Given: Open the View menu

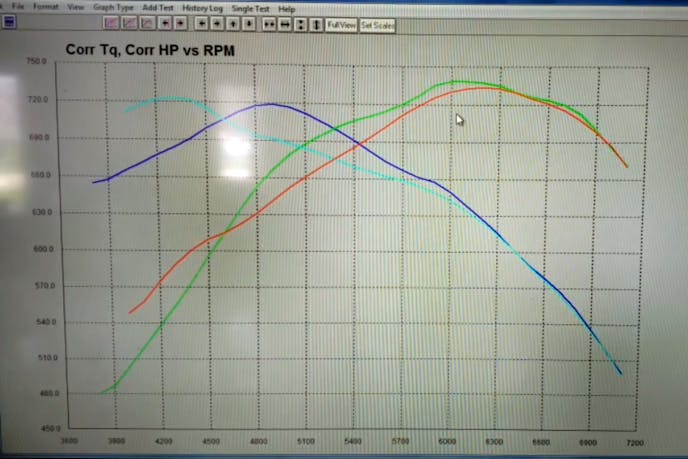Looking at the screenshot, I should coord(76,7).
